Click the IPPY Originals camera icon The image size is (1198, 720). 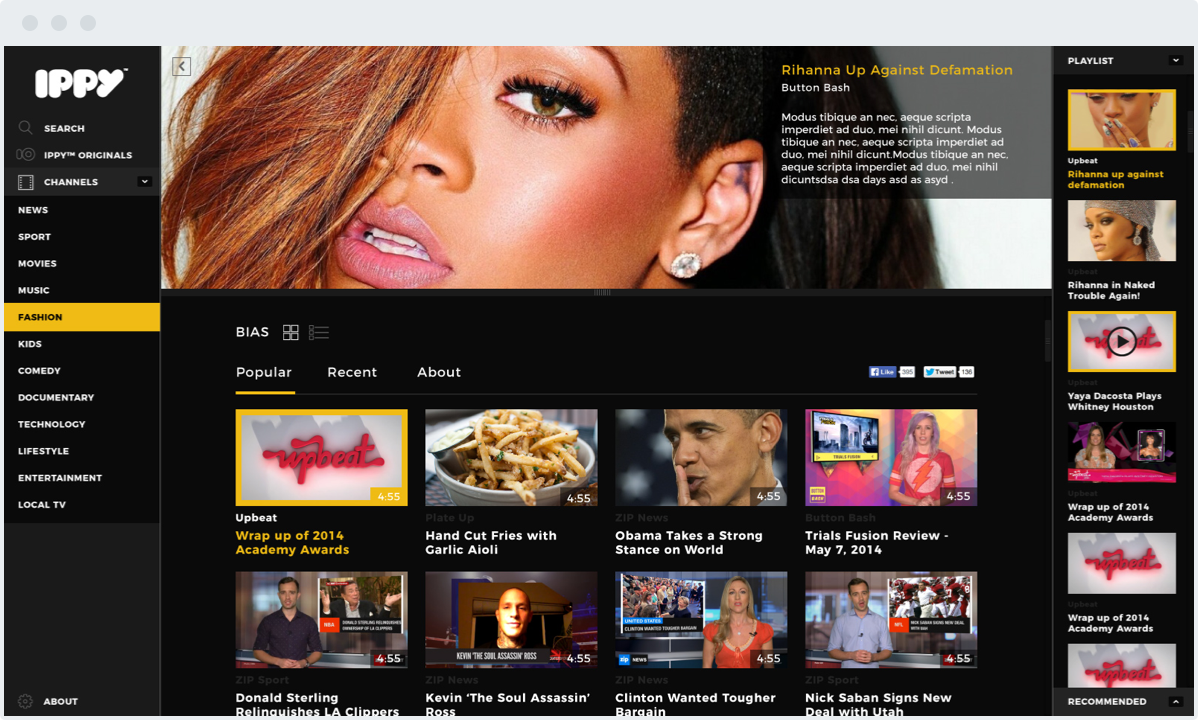click(x=26, y=154)
